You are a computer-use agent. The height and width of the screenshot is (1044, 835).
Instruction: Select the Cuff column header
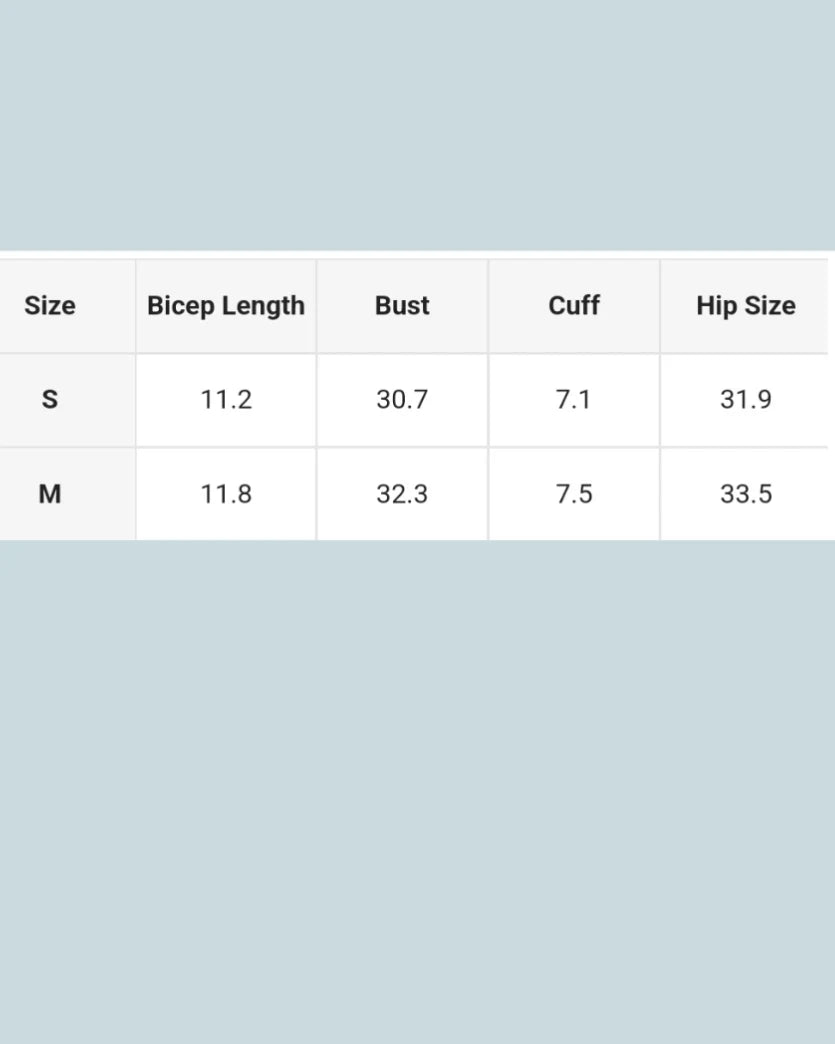tap(574, 306)
